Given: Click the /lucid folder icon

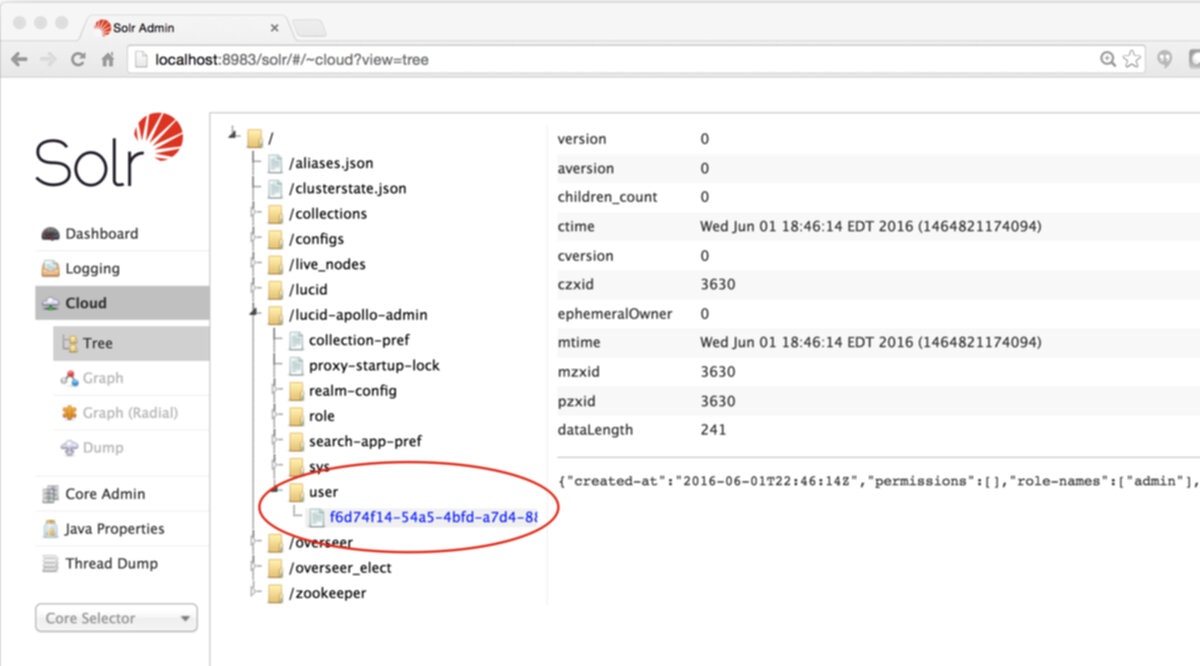Looking at the screenshot, I should (276, 289).
